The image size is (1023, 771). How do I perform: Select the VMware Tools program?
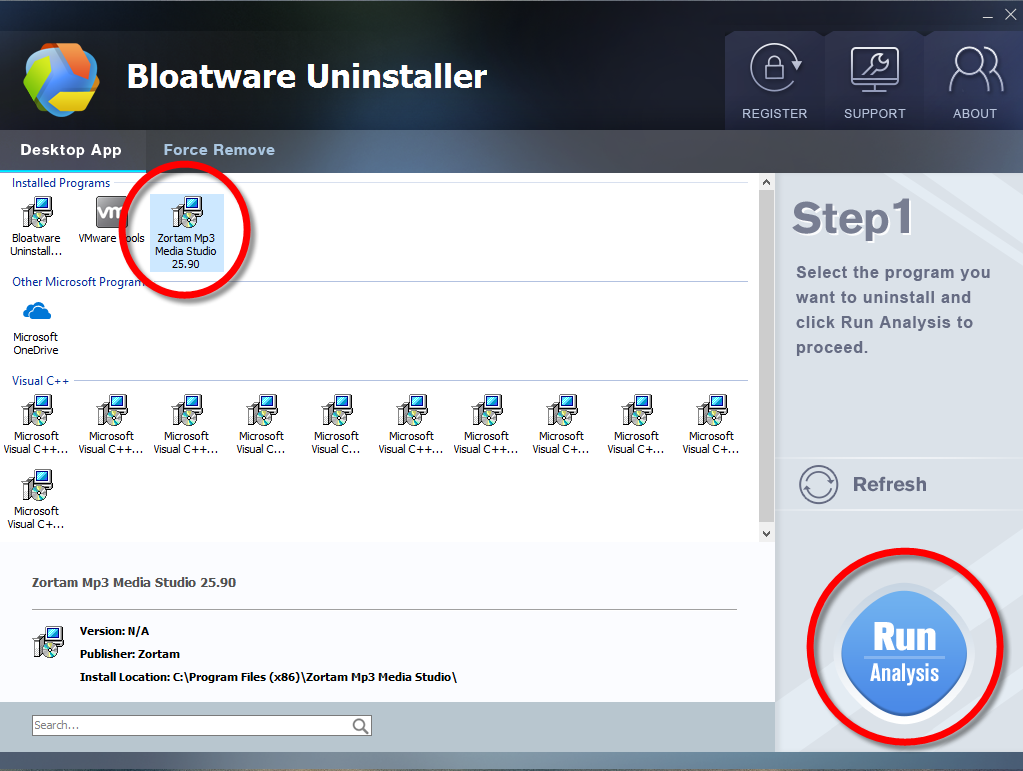click(112, 220)
